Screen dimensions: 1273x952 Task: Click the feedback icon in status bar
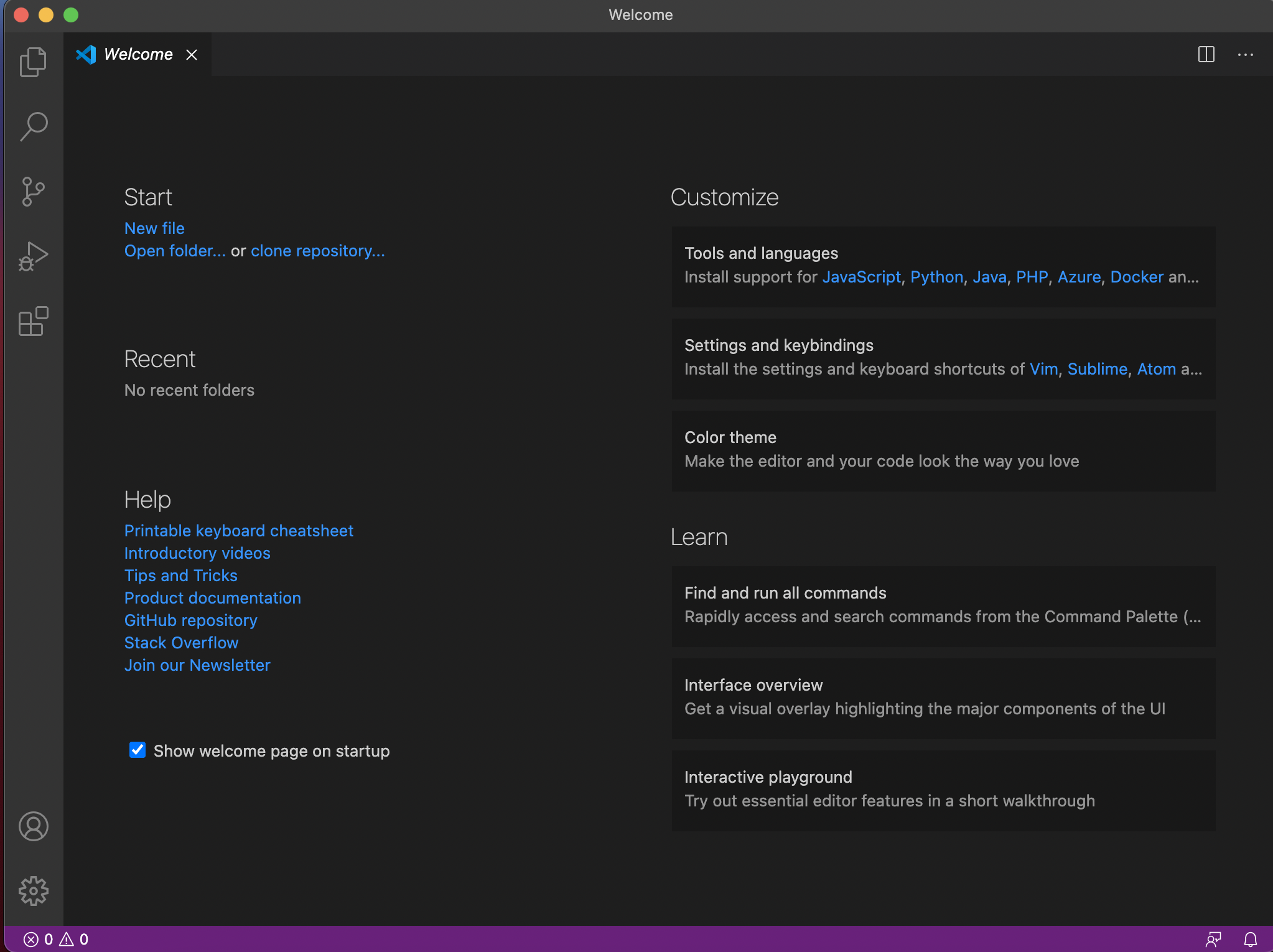click(1213, 939)
